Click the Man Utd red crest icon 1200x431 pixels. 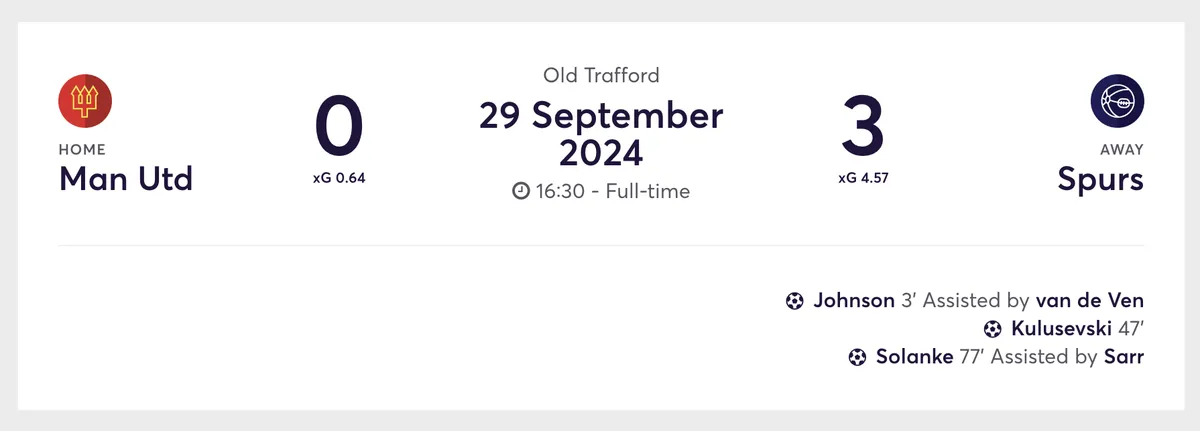click(85, 101)
